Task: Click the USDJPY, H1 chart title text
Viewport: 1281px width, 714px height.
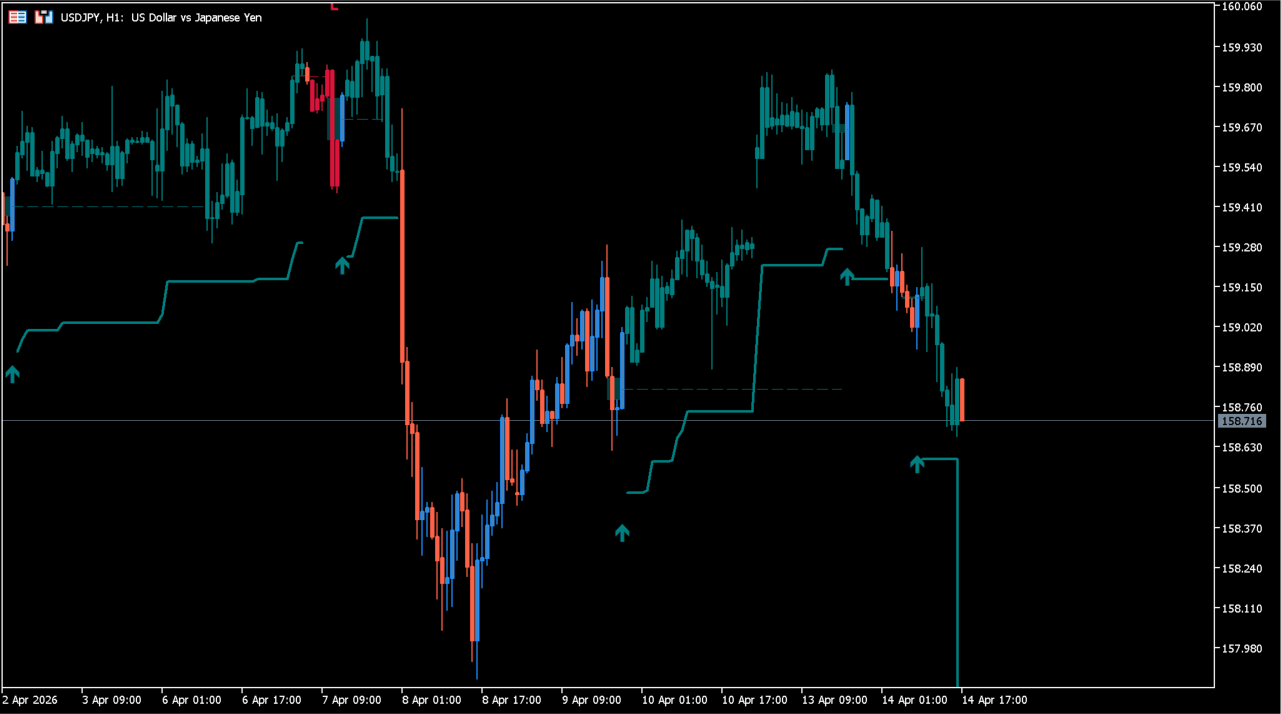Action: (161, 17)
